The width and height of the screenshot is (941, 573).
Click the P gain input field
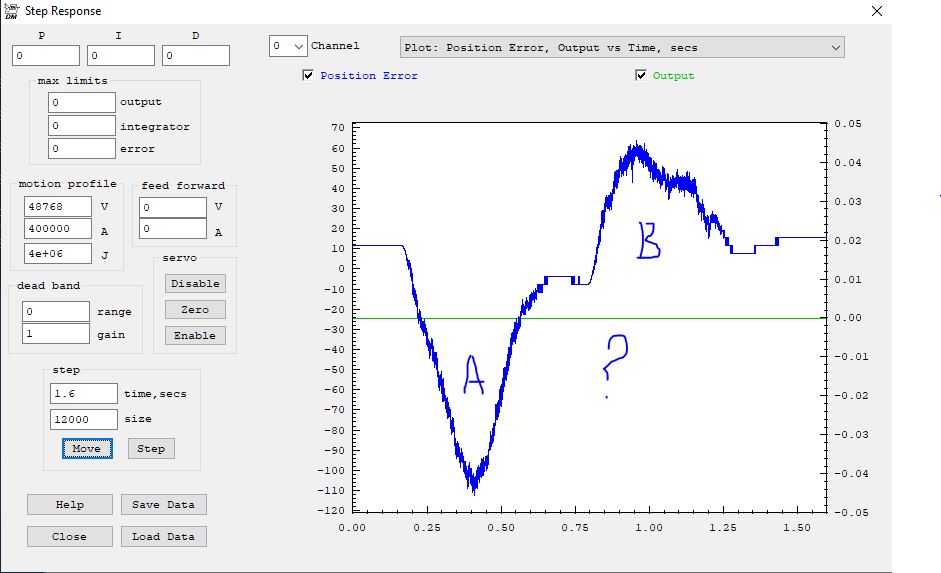click(47, 56)
